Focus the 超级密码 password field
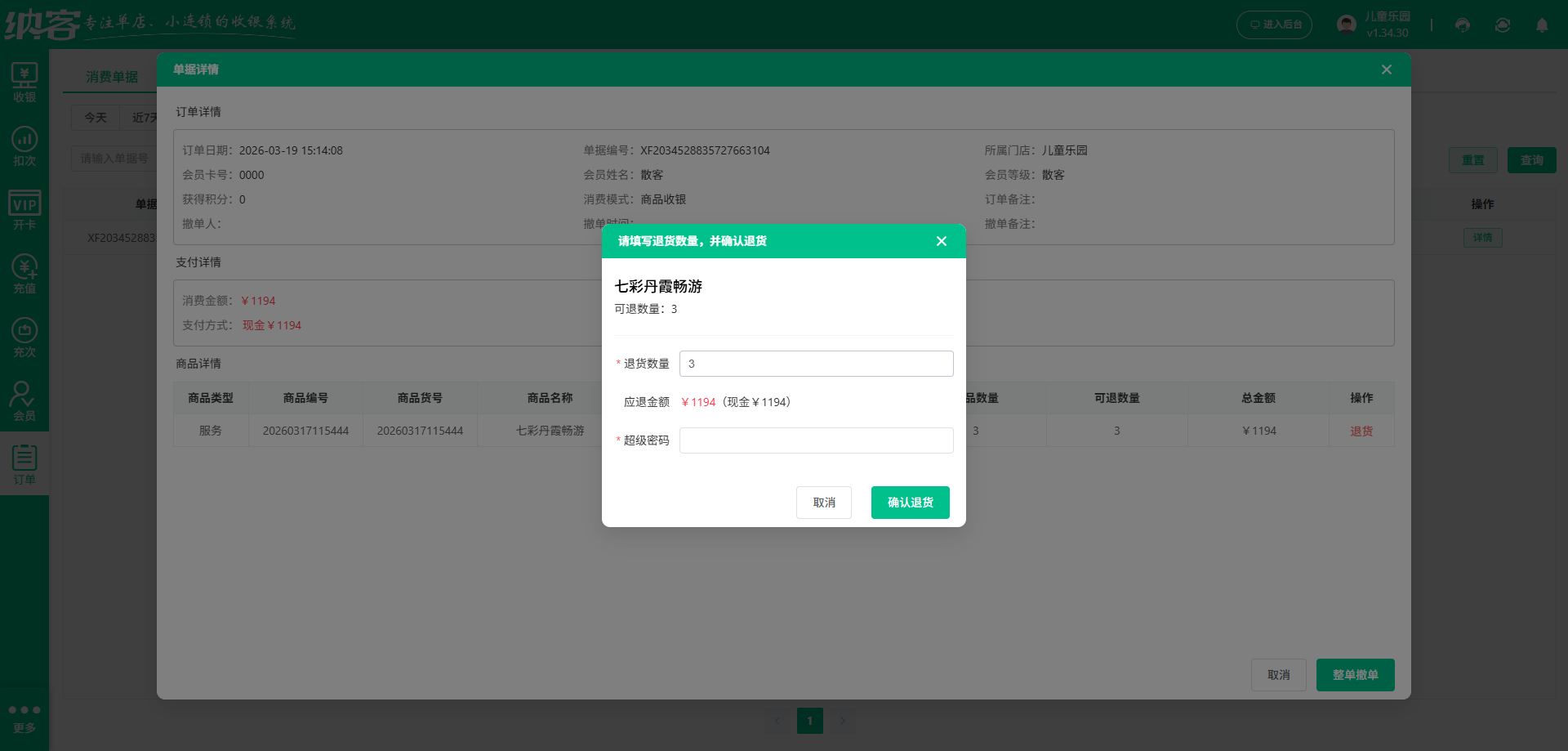Screen dimensions: 1568x751 pyautogui.click(x=816, y=440)
